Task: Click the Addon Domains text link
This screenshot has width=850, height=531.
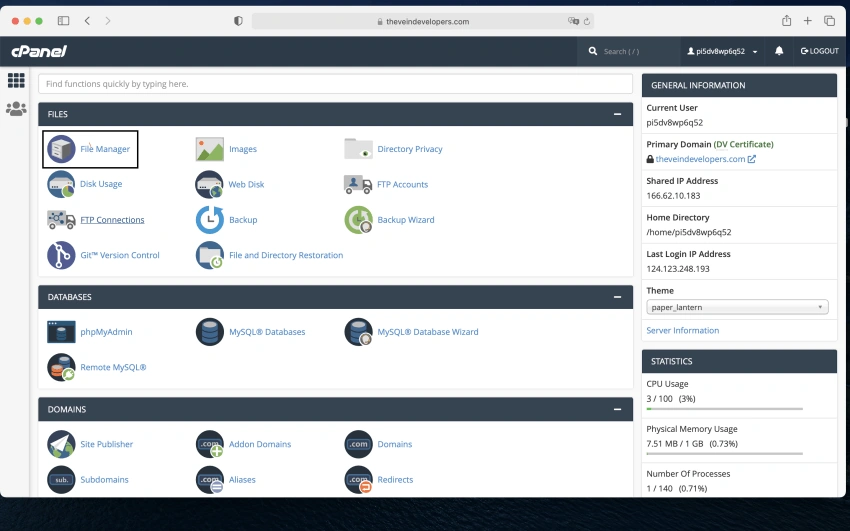Action: [x=260, y=444]
